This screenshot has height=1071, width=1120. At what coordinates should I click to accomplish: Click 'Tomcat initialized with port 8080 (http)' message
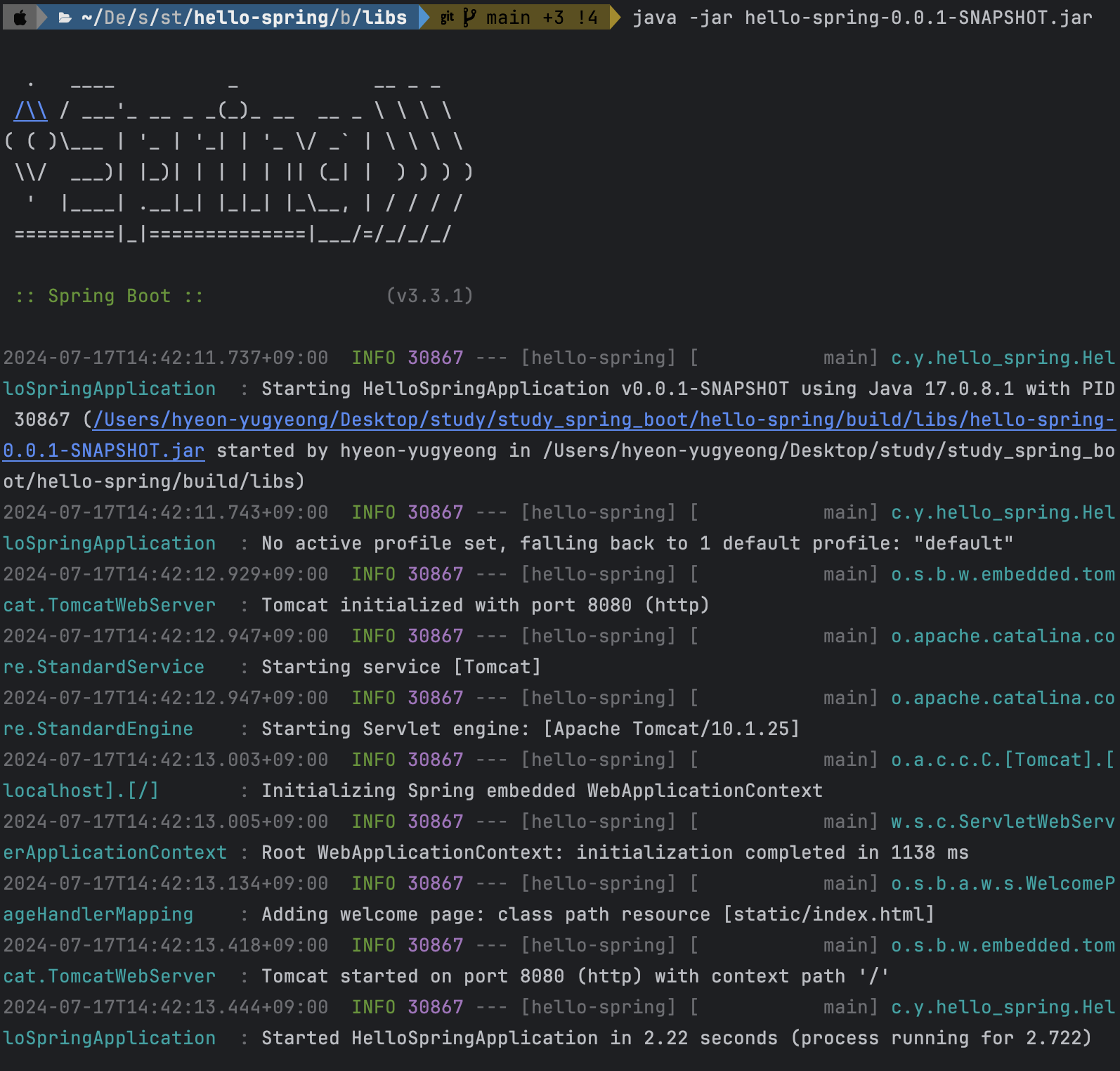point(486,605)
